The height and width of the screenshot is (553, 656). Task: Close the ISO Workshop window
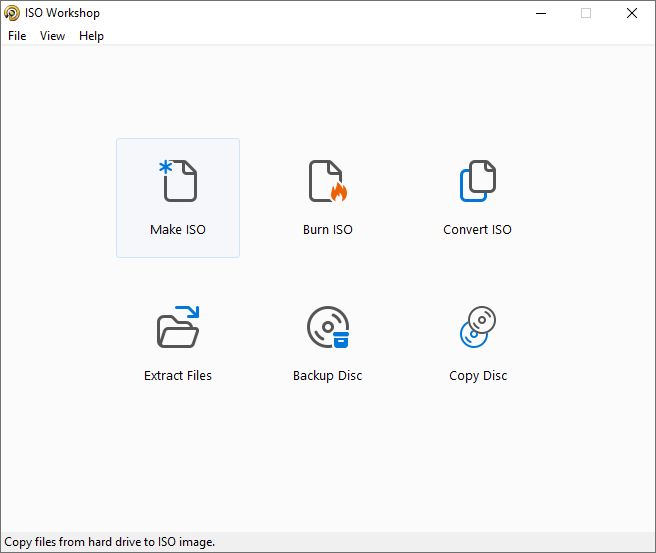tap(632, 13)
